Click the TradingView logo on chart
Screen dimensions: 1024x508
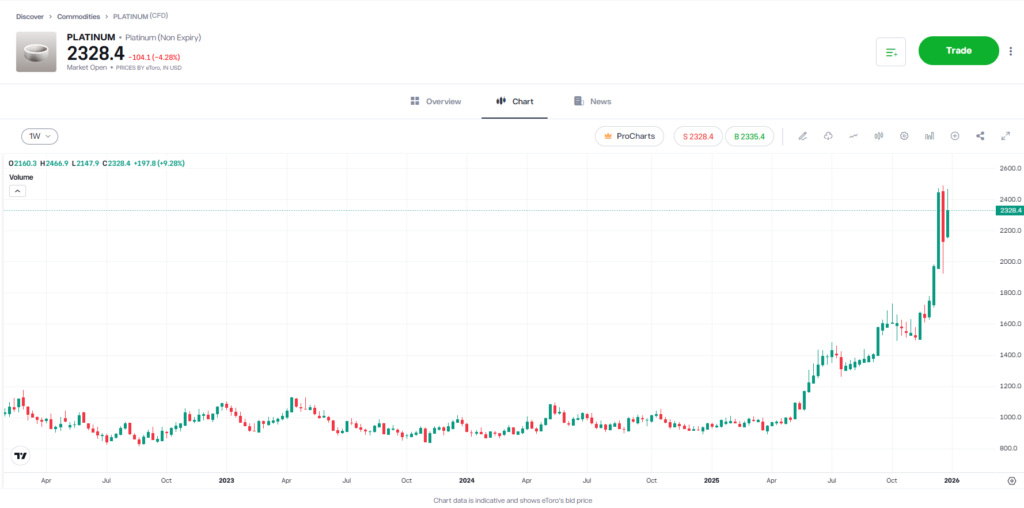click(20, 456)
